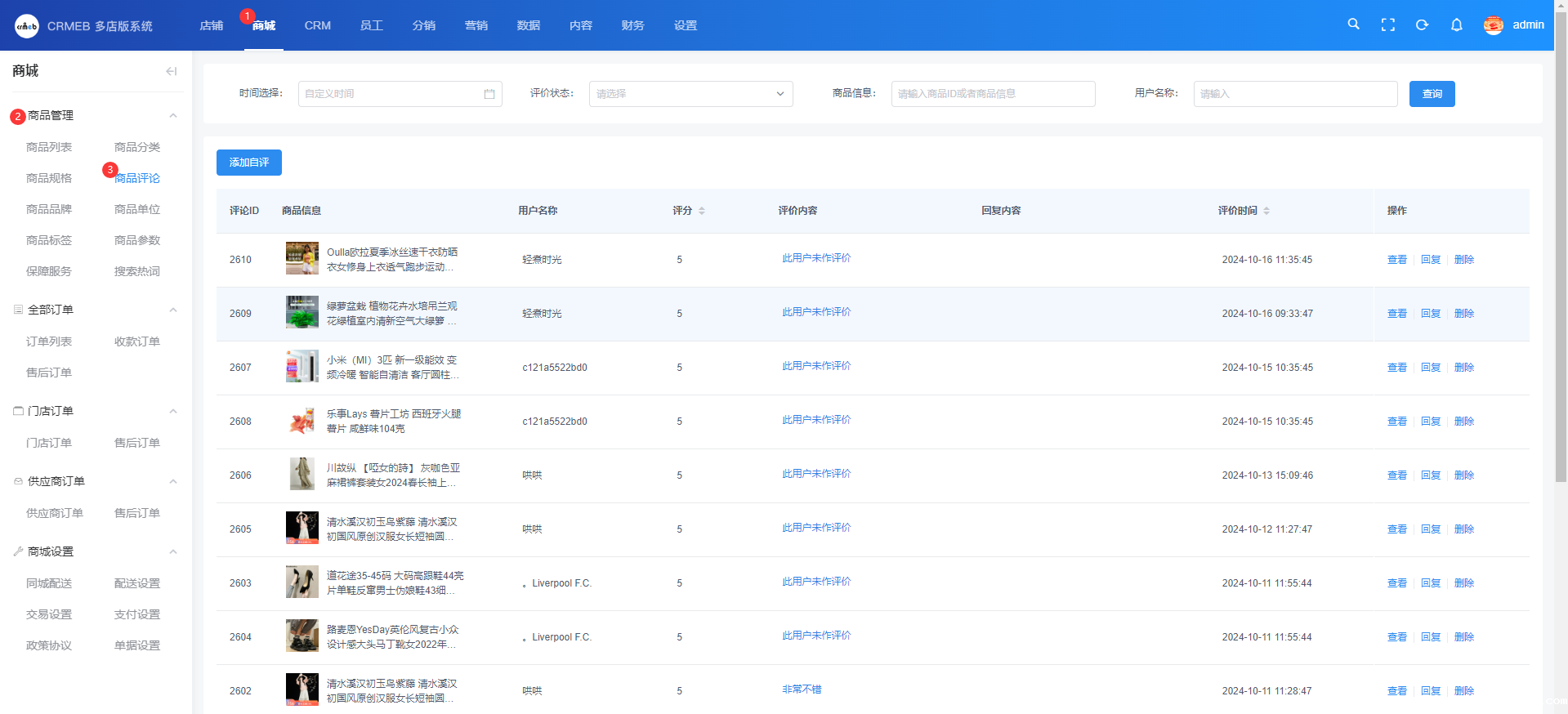Screen dimensions: 1568x714
Task: Focus the 商品信息 input field
Action: click(x=992, y=94)
